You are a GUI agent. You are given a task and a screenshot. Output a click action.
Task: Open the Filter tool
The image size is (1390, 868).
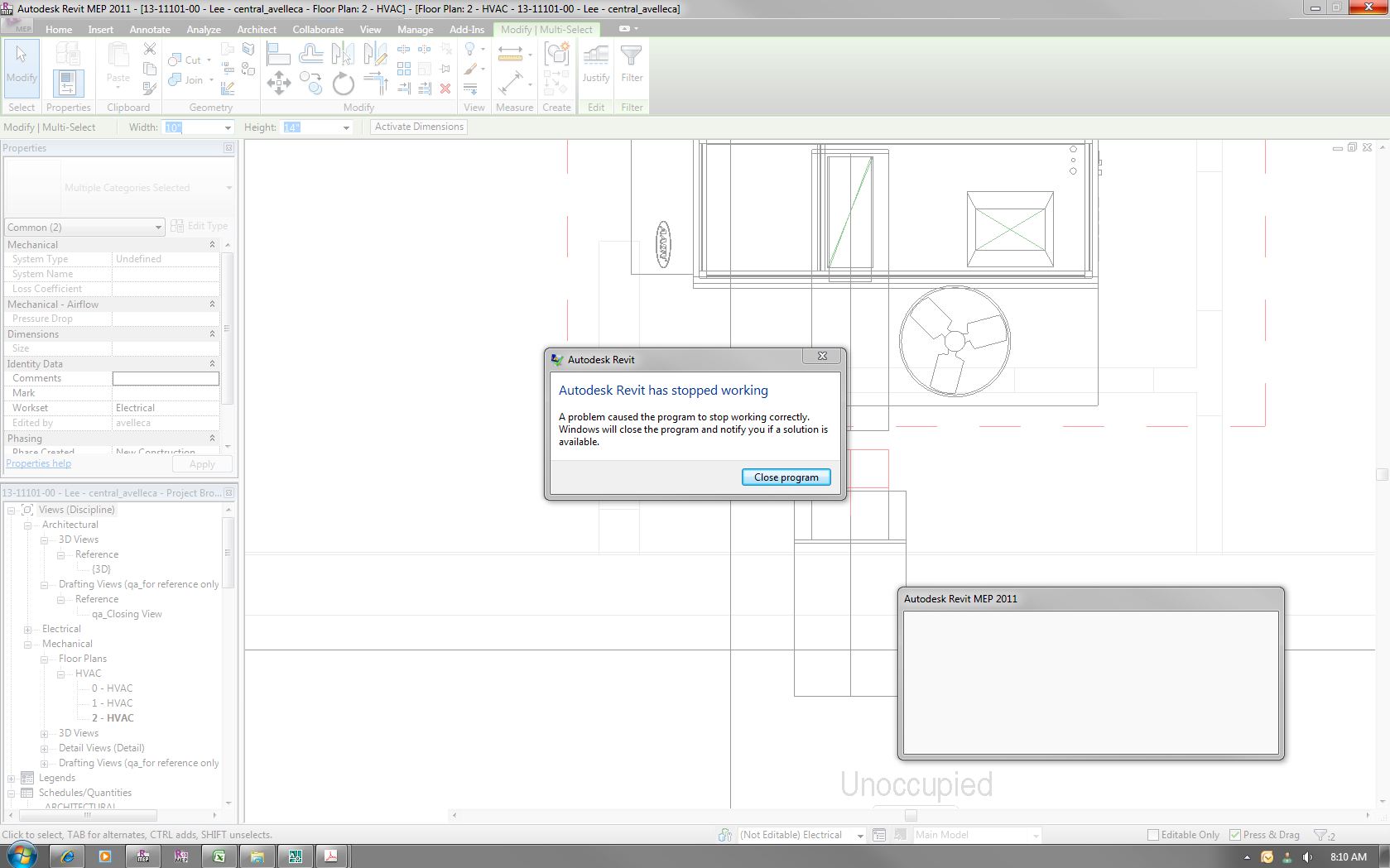632,65
